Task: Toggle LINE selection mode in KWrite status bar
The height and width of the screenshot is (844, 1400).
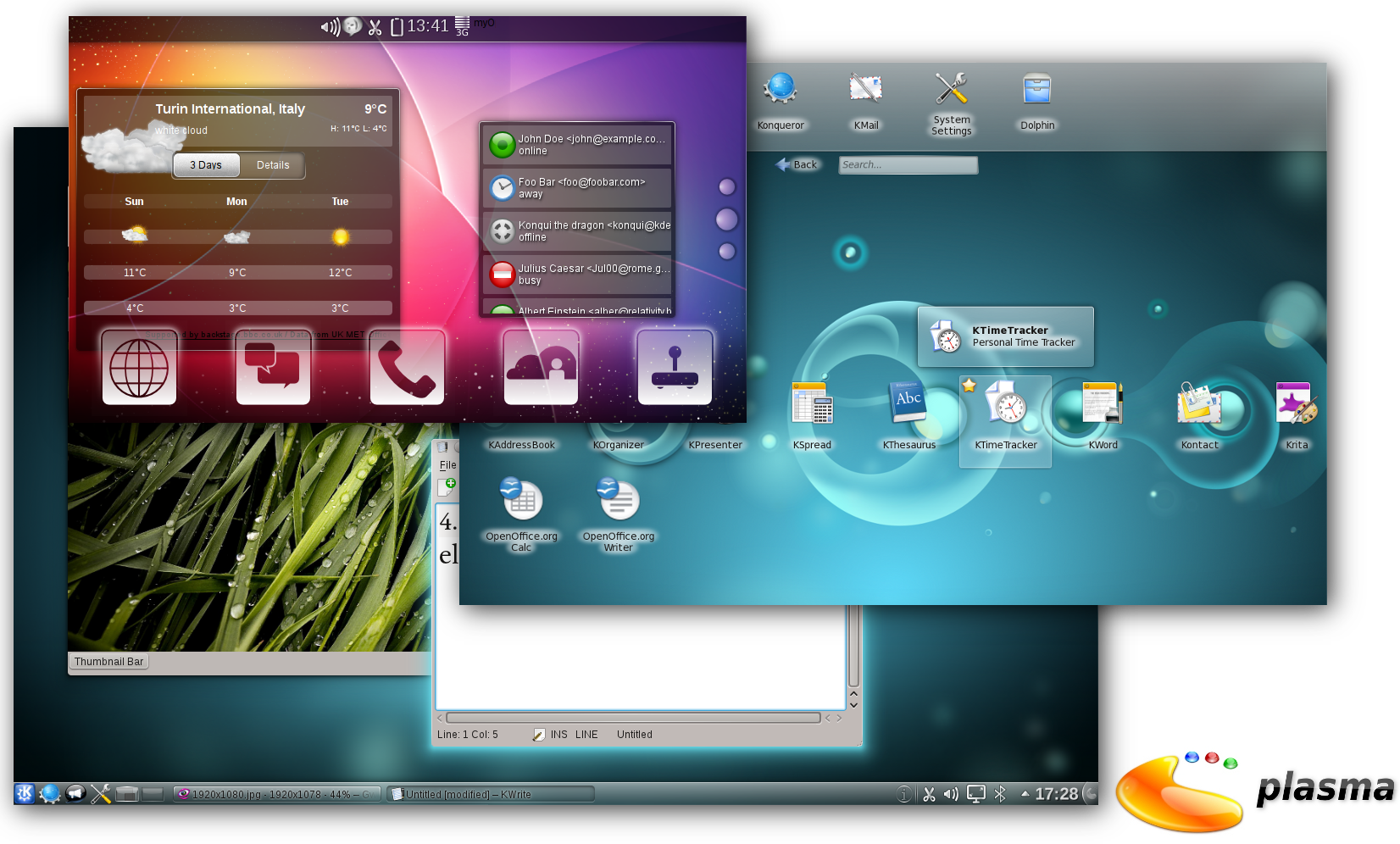Action: (586, 735)
